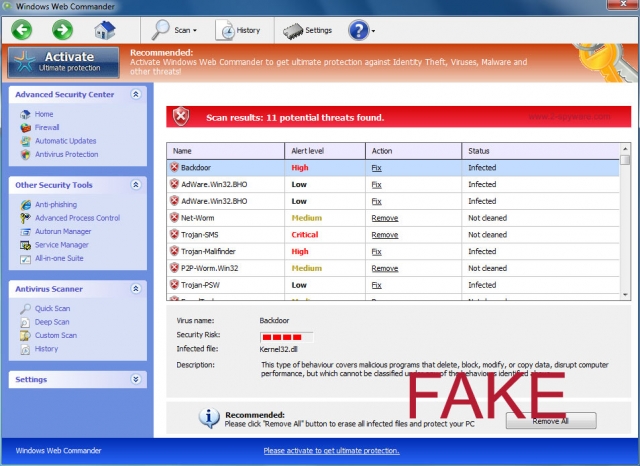Open the Scan dropdown arrow
This screenshot has height=466, width=640.
[x=195, y=31]
